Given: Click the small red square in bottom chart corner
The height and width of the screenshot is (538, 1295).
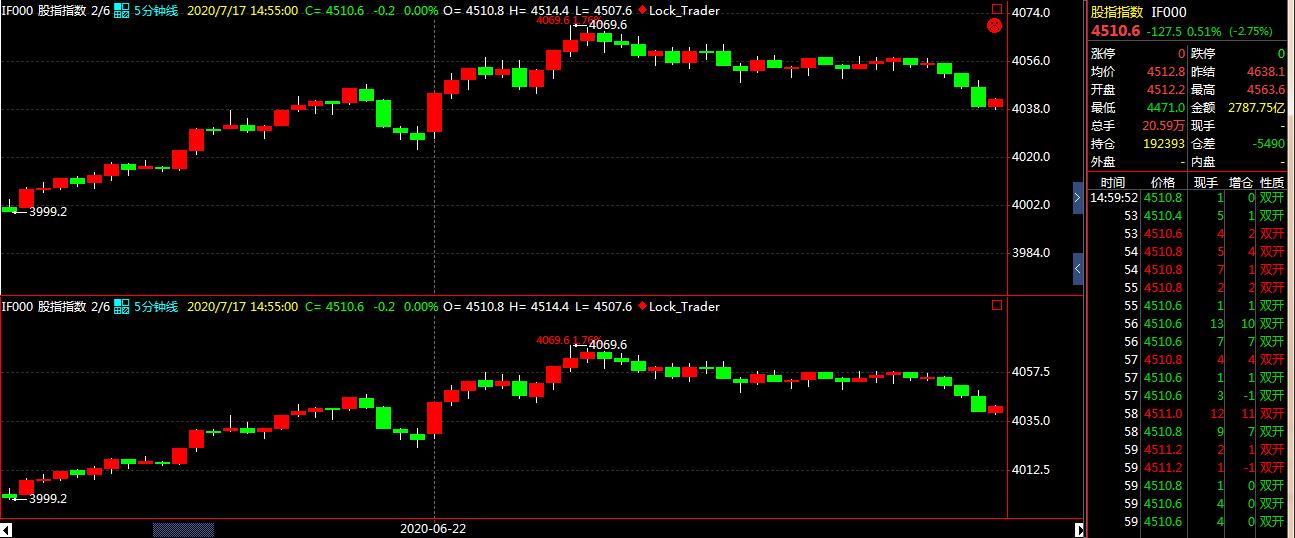Looking at the screenshot, I should coord(996,305).
